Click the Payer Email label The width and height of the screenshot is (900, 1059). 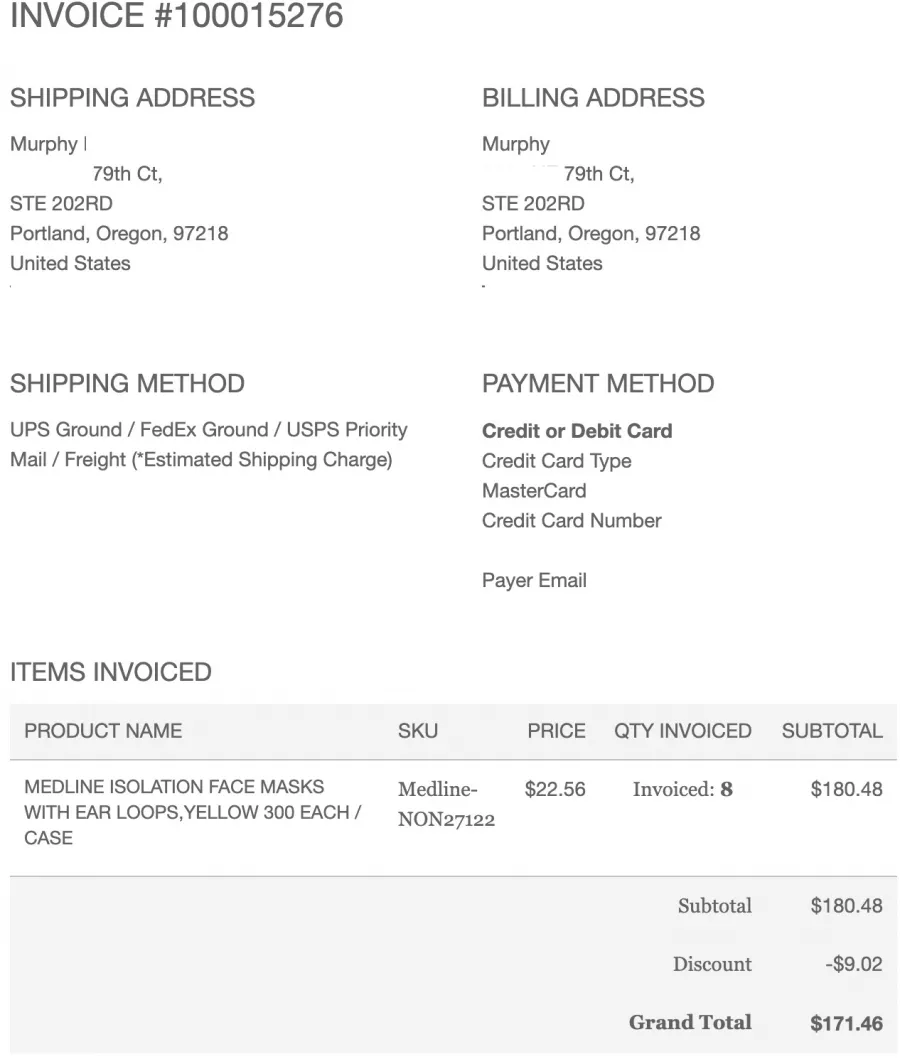coord(534,581)
